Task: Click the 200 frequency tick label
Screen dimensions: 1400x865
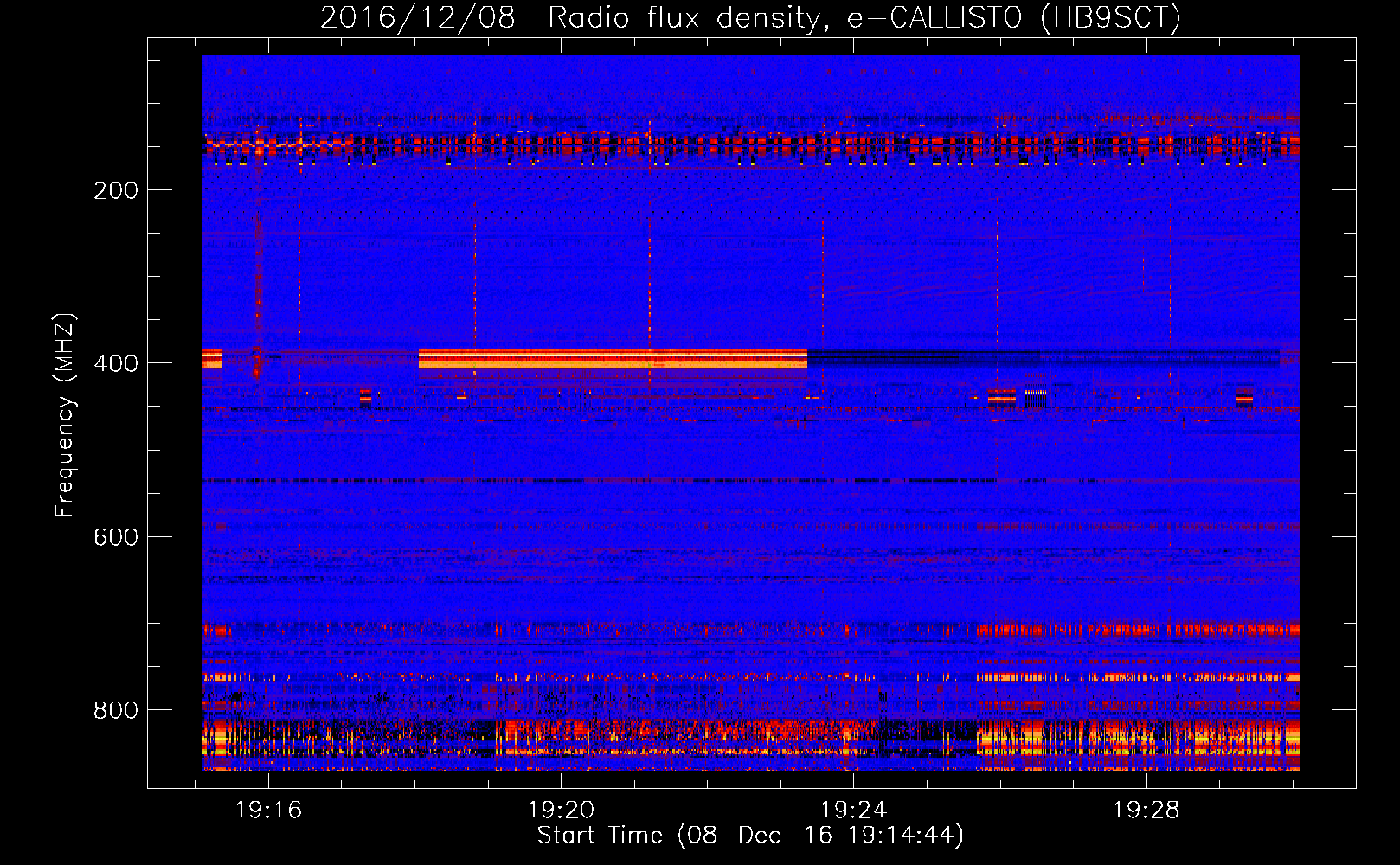Action: point(116,190)
